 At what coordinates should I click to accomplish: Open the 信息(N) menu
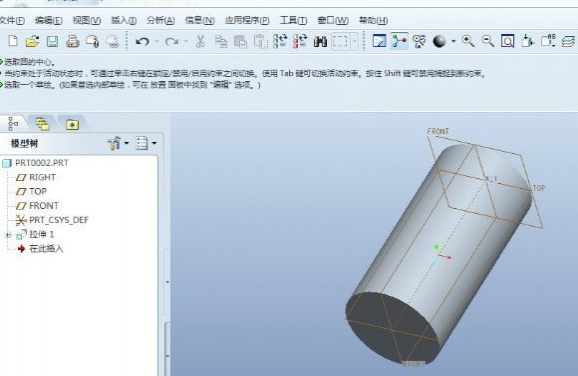pyautogui.click(x=199, y=20)
